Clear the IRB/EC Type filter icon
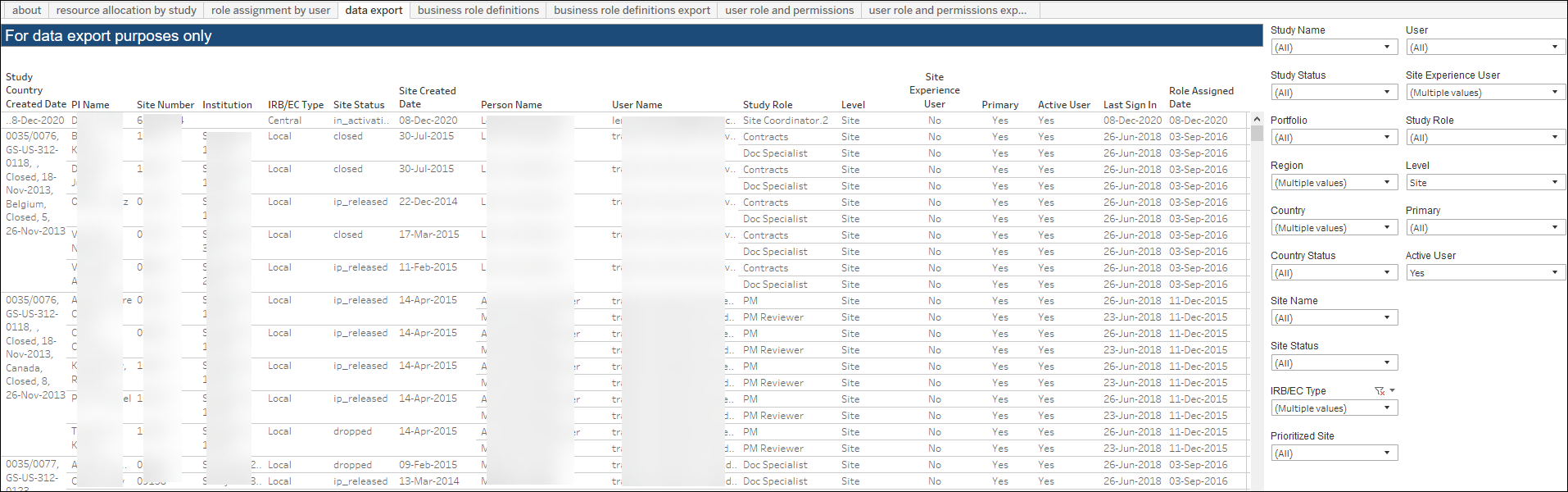Image resolution: width=1568 pixels, height=492 pixels. (x=1380, y=391)
